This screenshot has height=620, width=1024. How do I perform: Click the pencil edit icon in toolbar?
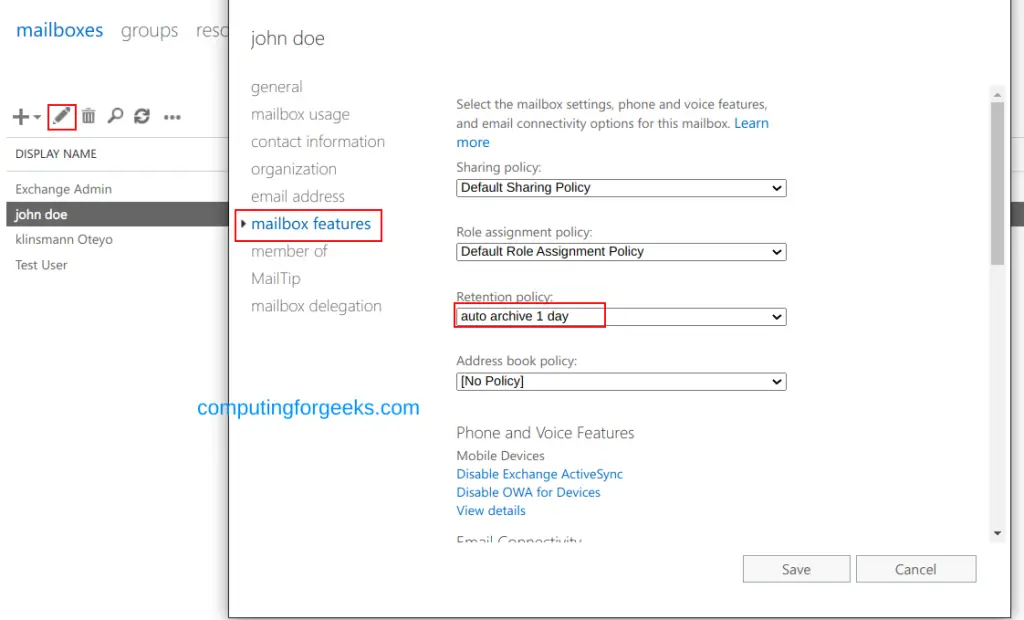coord(61,116)
